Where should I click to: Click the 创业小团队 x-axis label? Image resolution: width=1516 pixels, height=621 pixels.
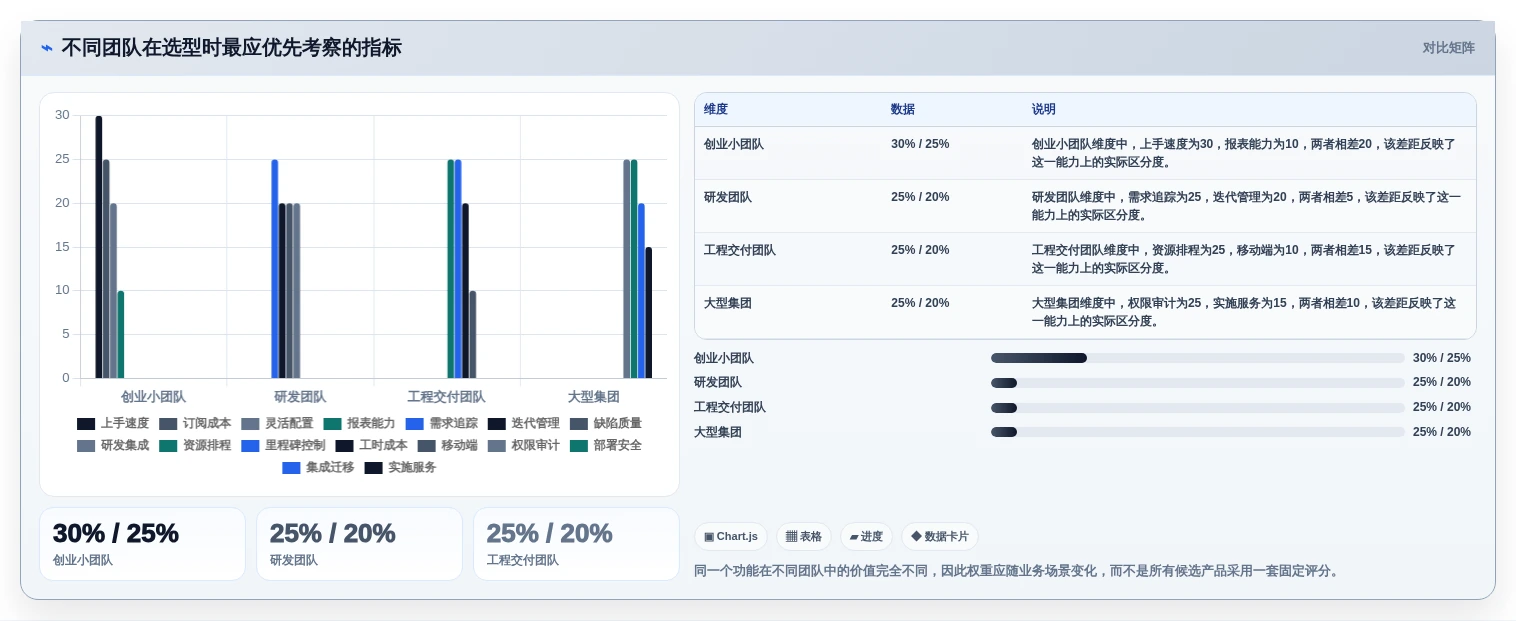[153, 397]
